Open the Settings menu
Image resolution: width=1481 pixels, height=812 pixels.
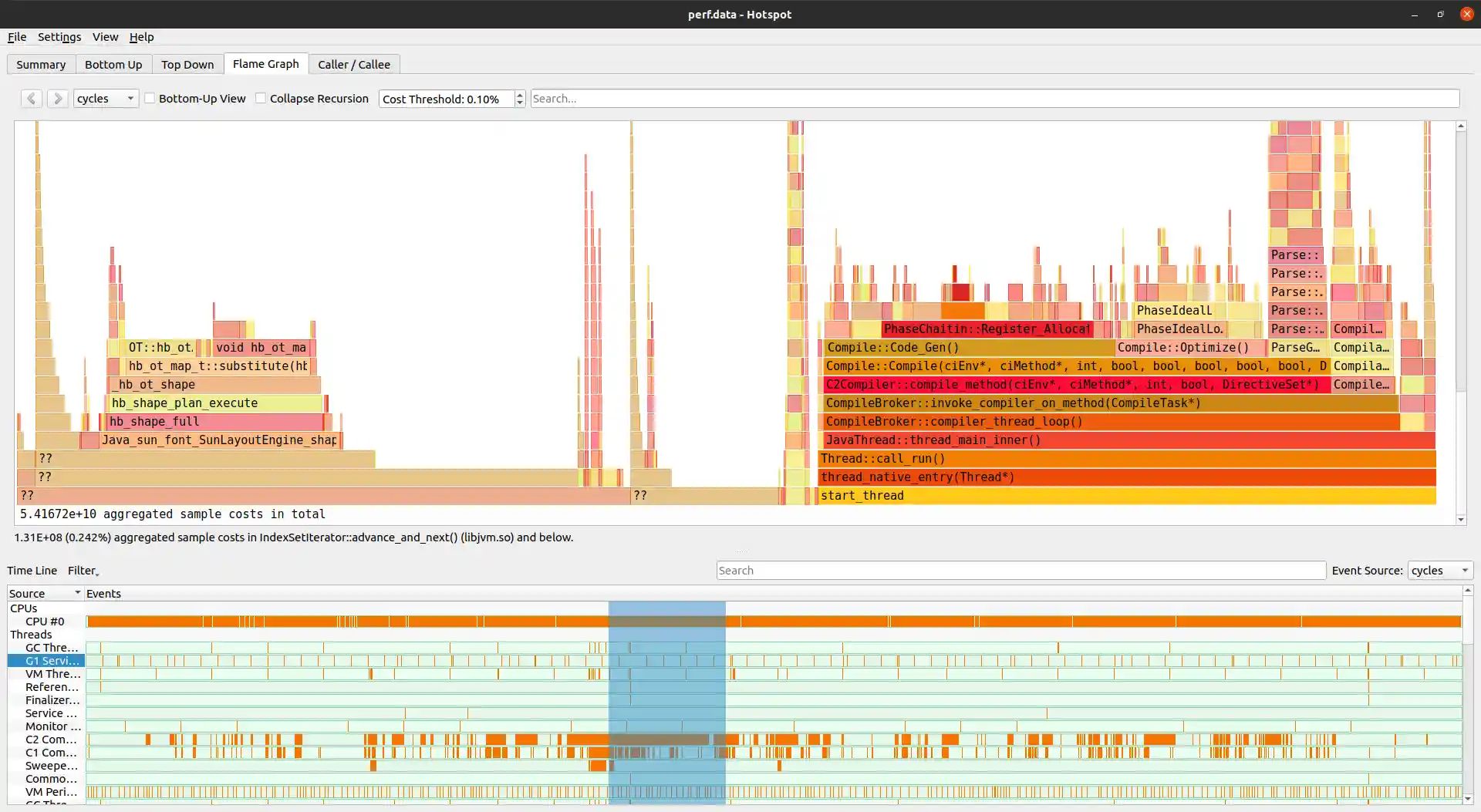[x=59, y=36]
